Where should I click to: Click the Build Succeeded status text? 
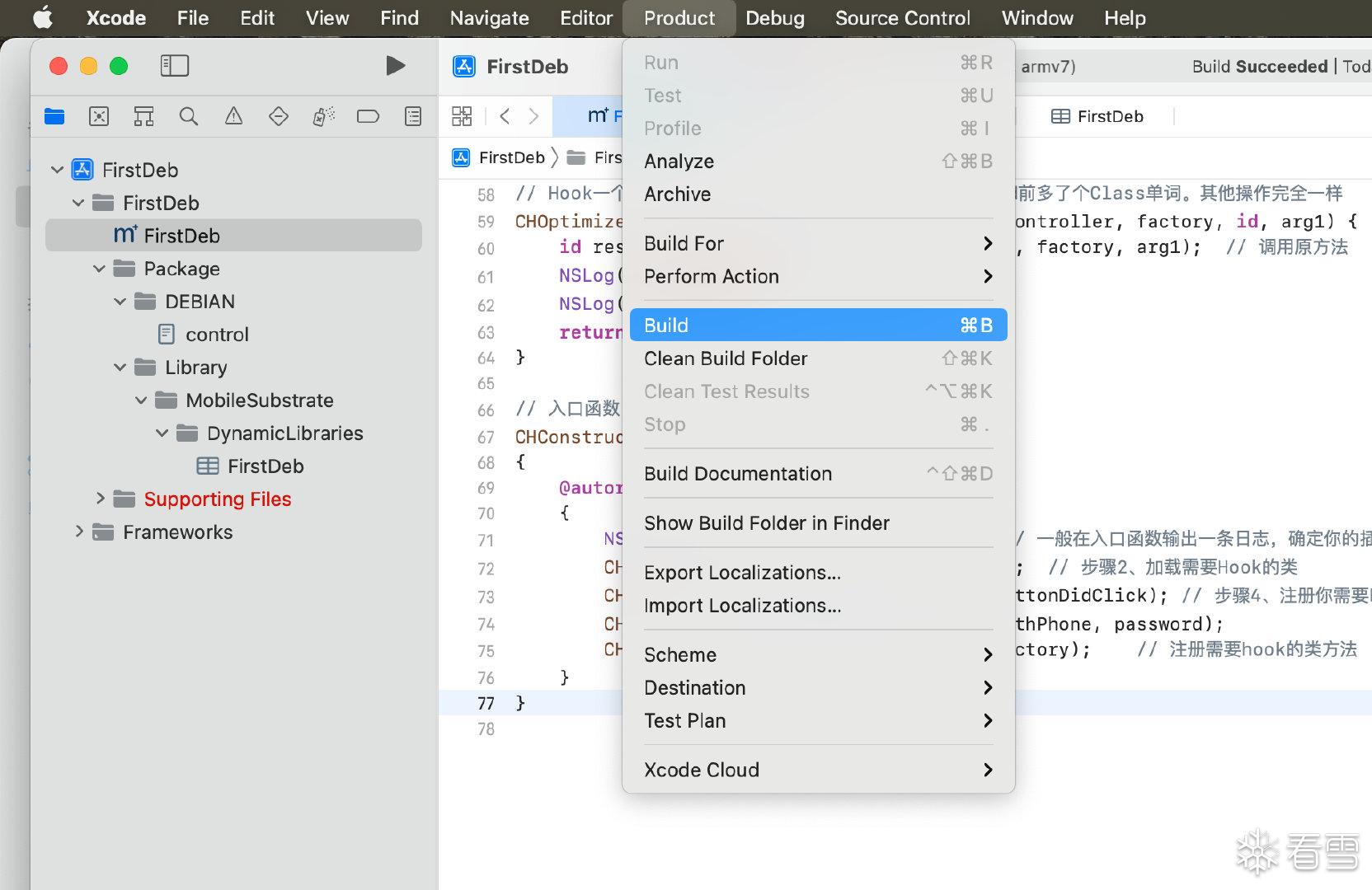click(1259, 67)
